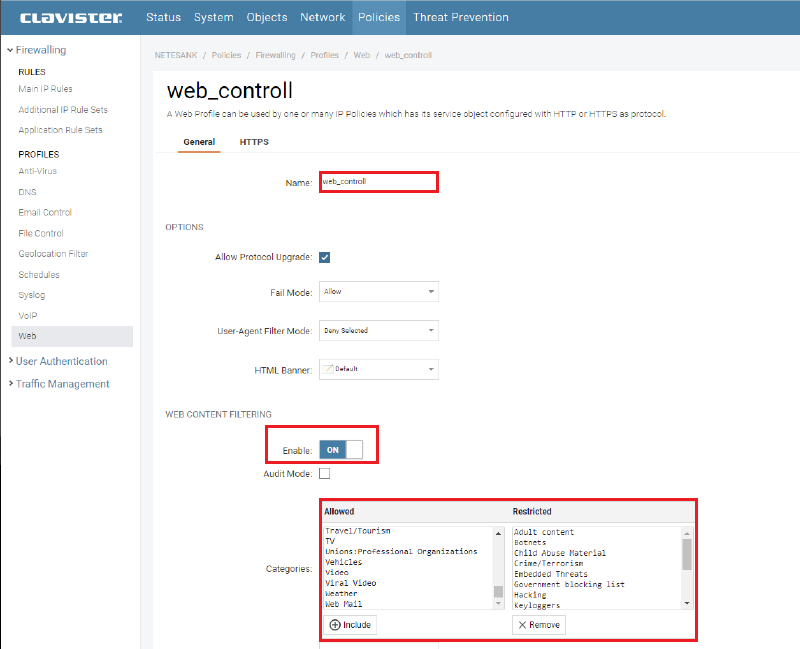Click the Clavister logo

71,17
